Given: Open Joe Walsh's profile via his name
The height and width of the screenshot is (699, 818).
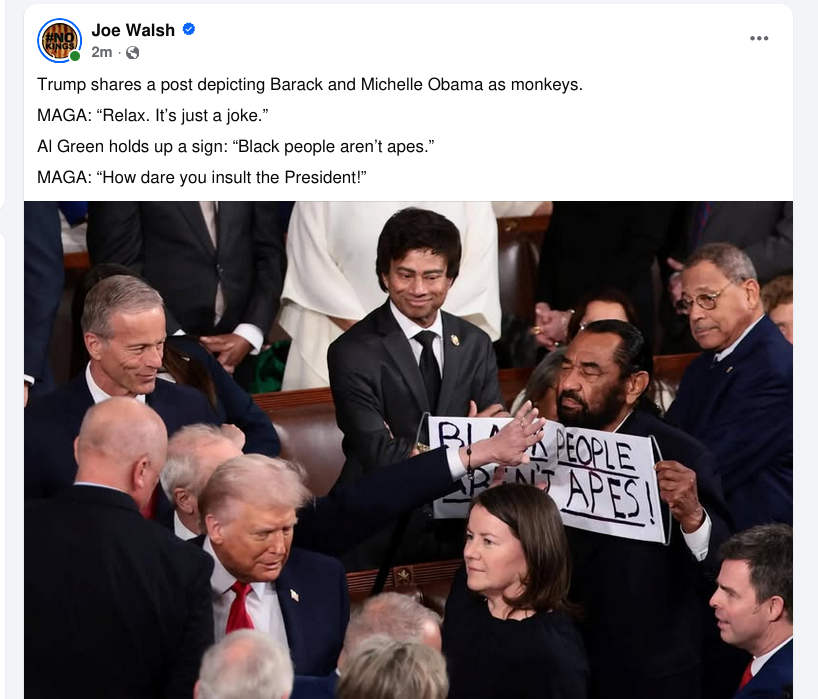Looking at the screenshot, I should [x=133, y=30].
